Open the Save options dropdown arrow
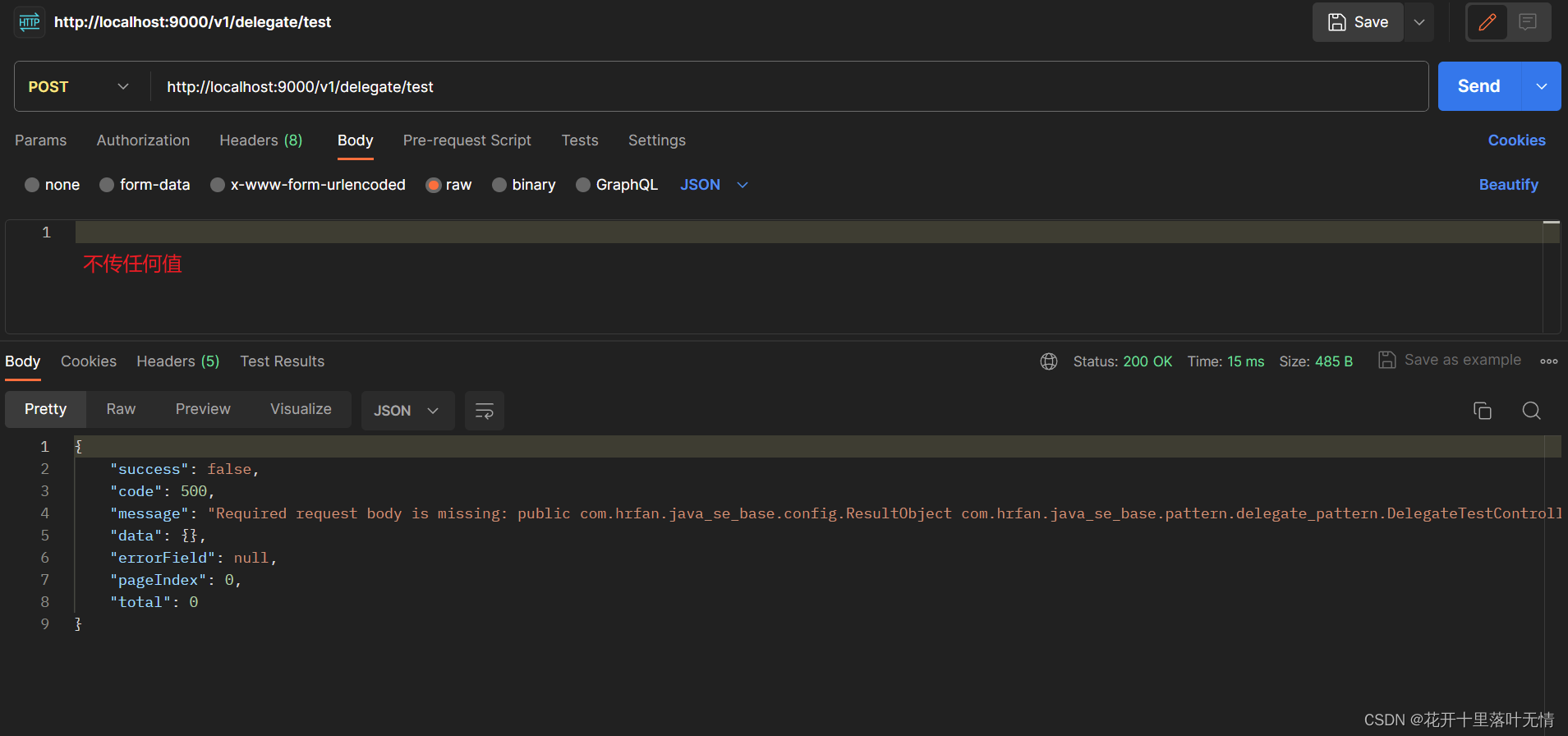The width and height of the screenshot is (1568, 736). (x=1419, y=22)
